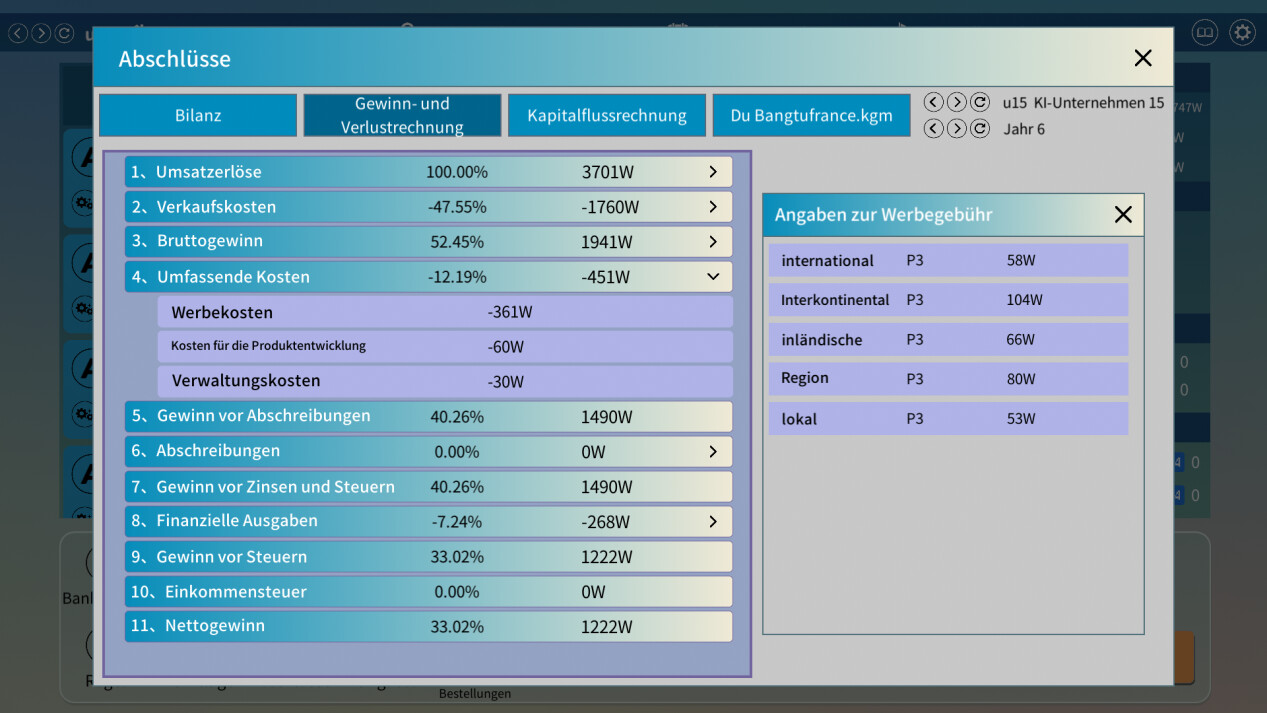Go to next company beside KI-Unternehmen 15

click(x=956, y=102)
